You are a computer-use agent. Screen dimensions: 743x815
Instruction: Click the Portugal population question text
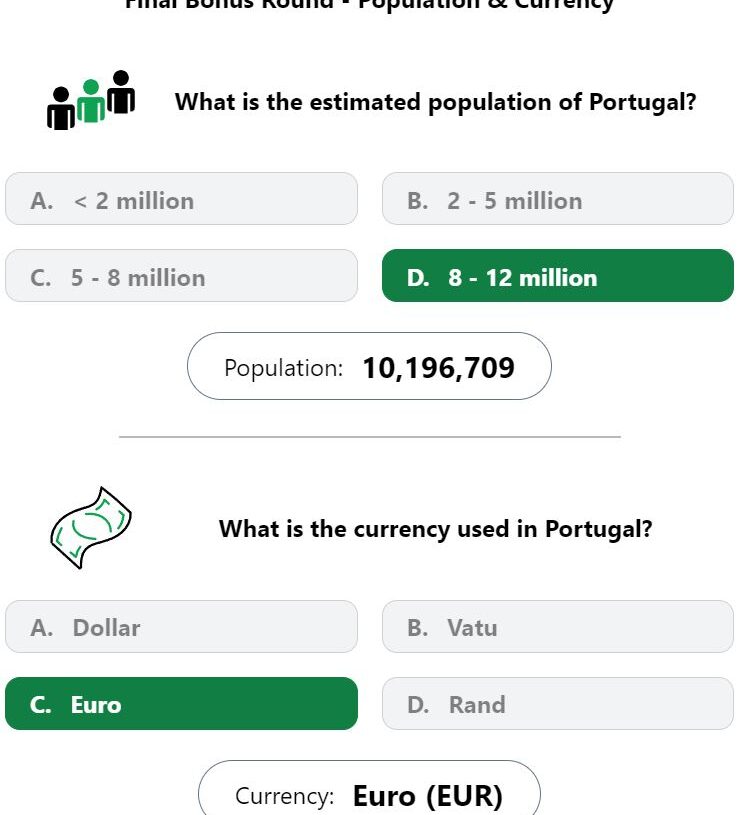[435, 102]
